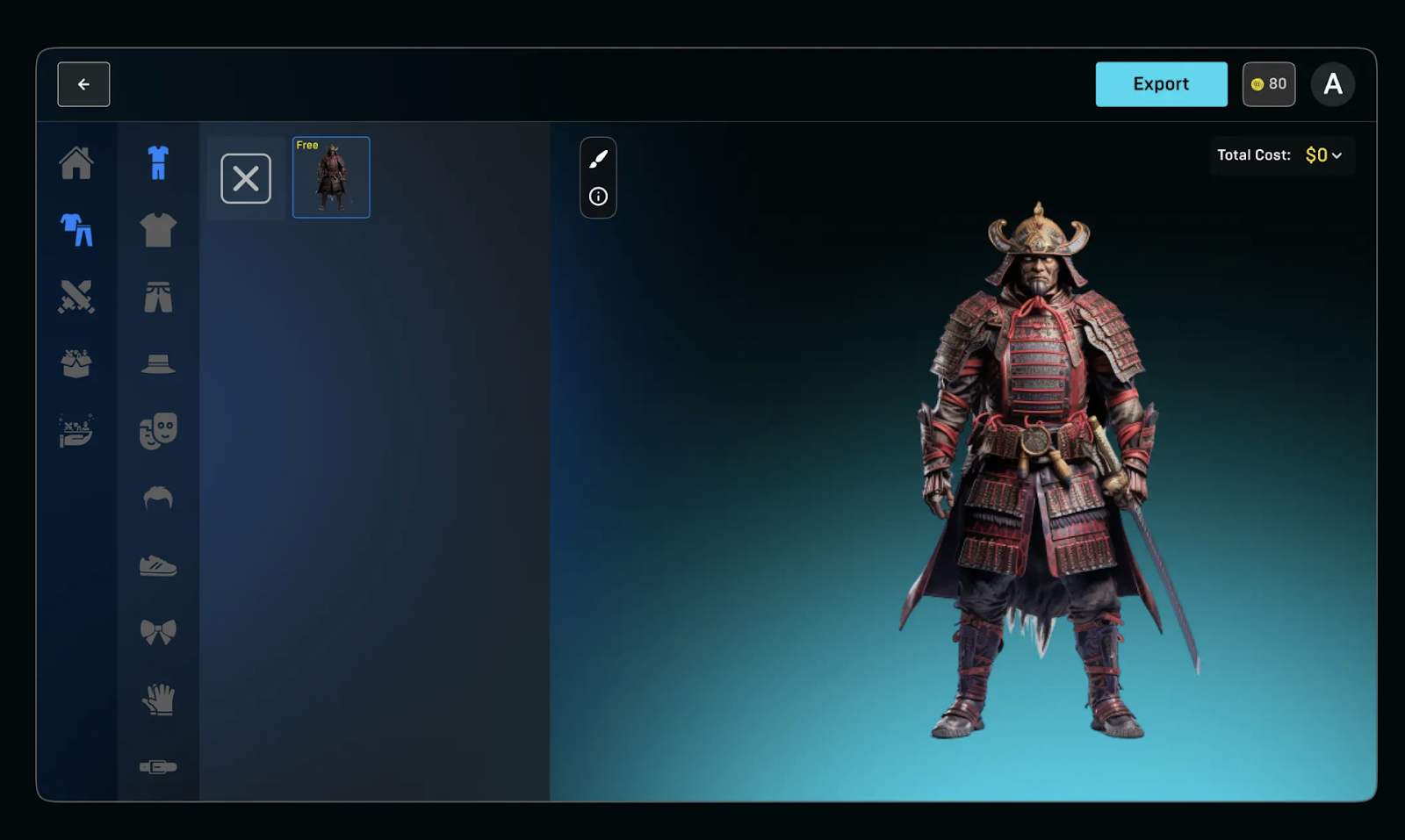Select the belt subcategory icon

click(158, 767)
